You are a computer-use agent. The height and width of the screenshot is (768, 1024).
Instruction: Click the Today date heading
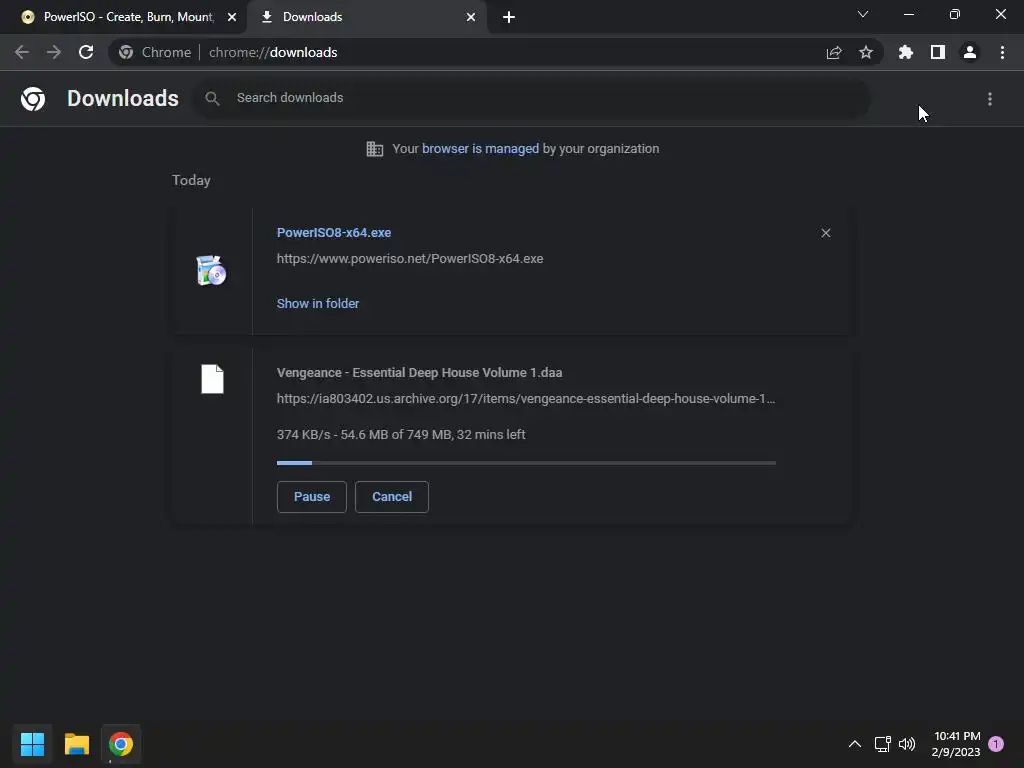tap(191, 180)
